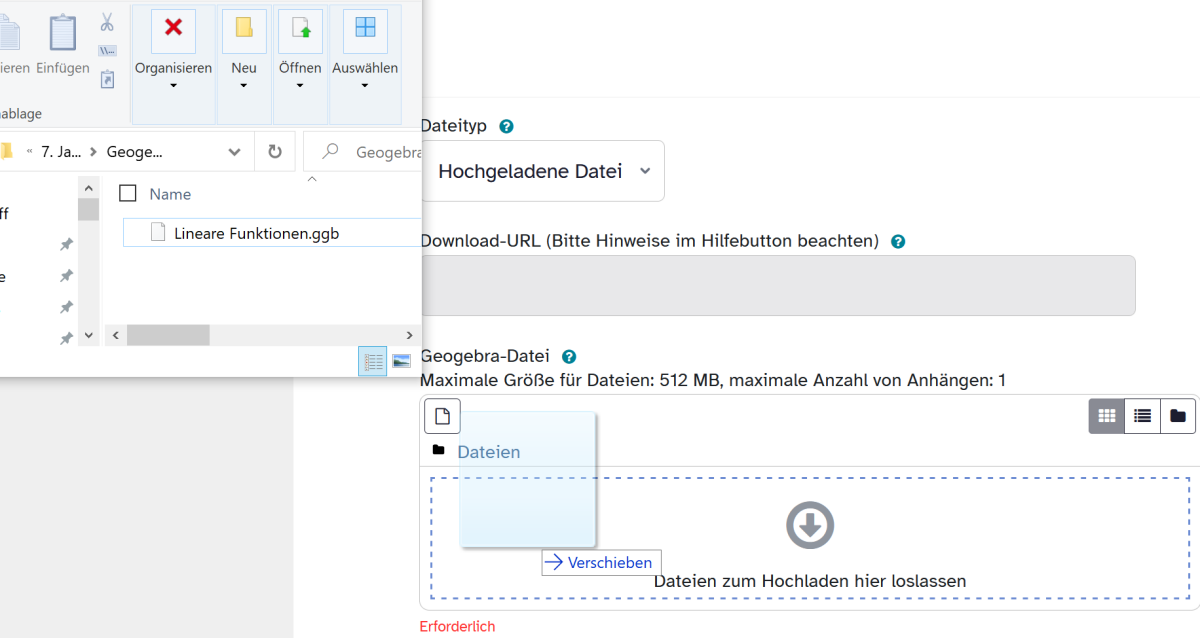Click the Geogebra search box in Explorer

coord(363,152)
